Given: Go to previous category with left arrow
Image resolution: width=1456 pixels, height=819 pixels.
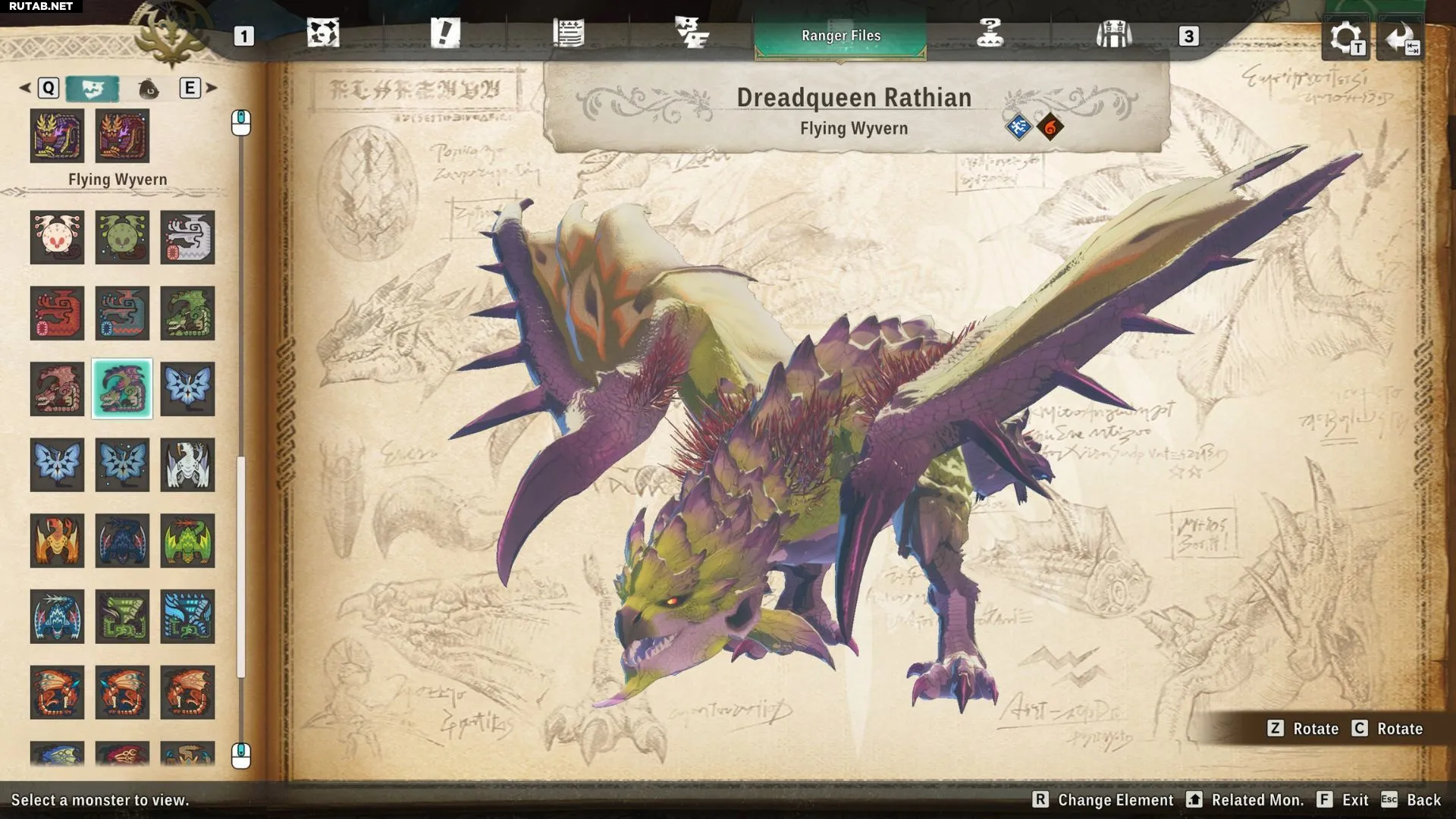Looking at the screenshot, I should (25, 88).
